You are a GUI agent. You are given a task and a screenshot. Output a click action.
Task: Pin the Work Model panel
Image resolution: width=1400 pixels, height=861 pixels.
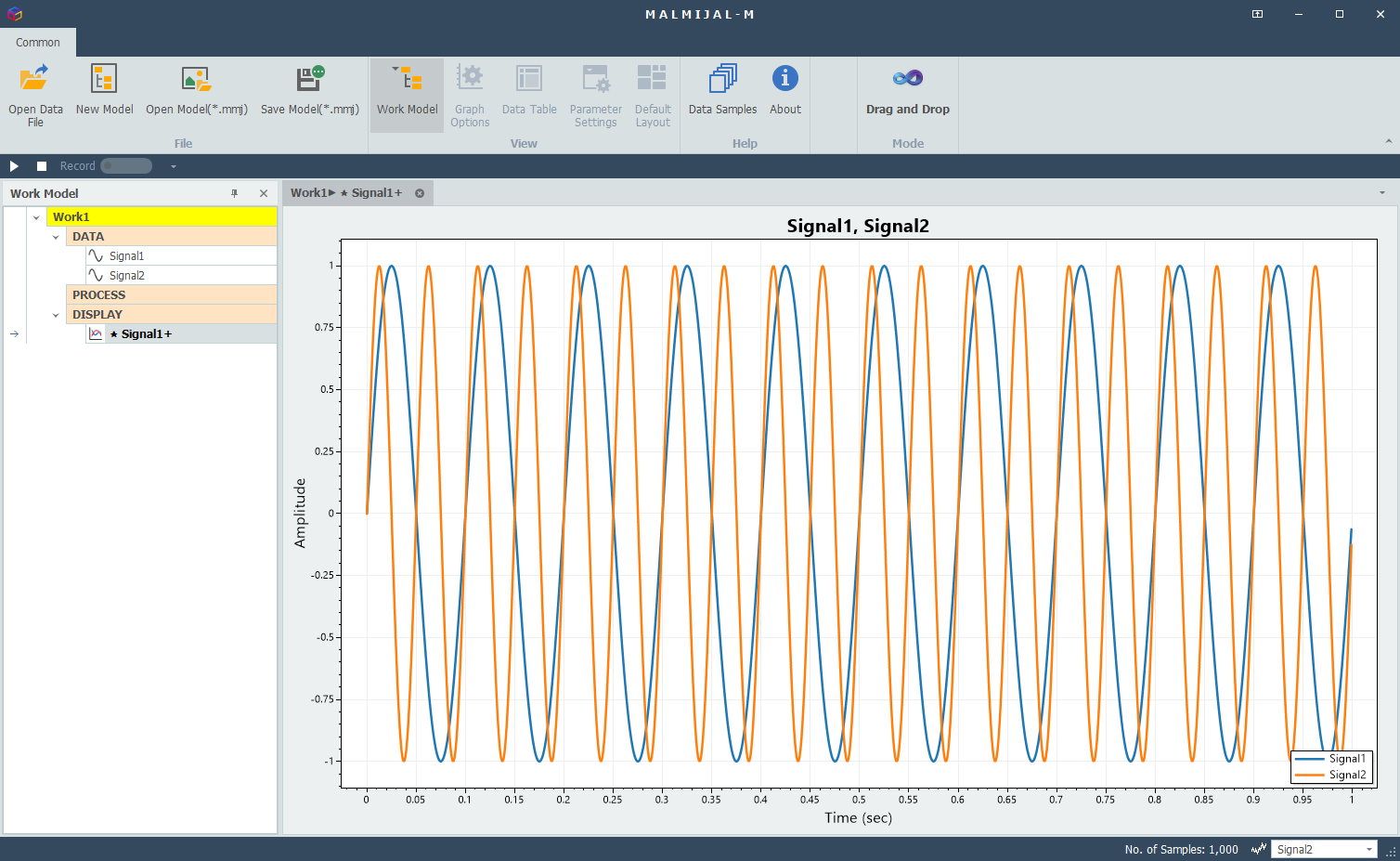[x=234, y=193]
